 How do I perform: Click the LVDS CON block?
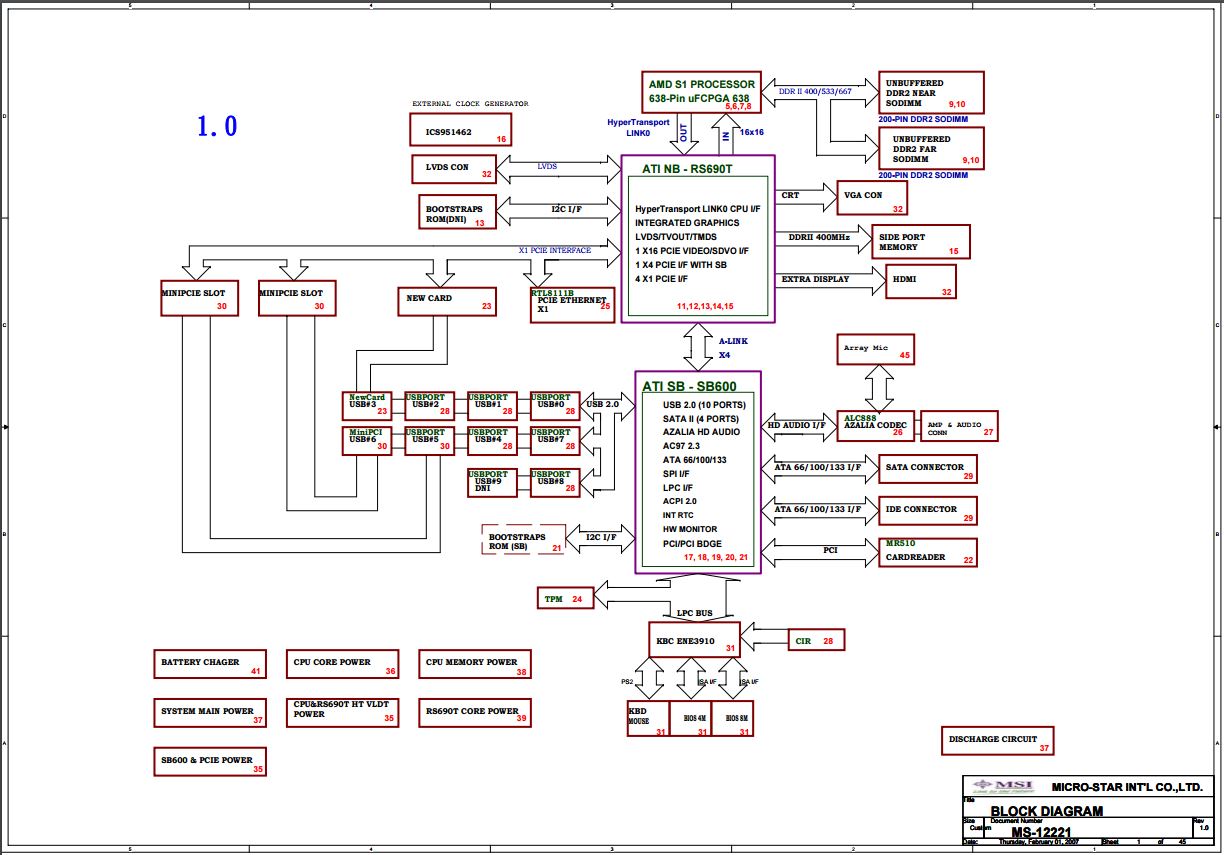pos(455,169)
